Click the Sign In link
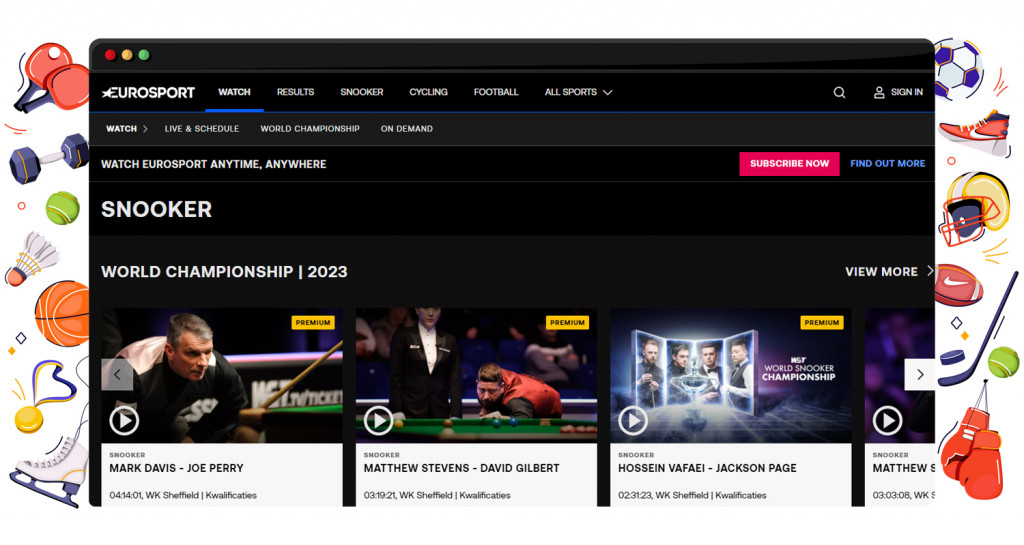This screenshot has width=1024, height=545. 906,93
